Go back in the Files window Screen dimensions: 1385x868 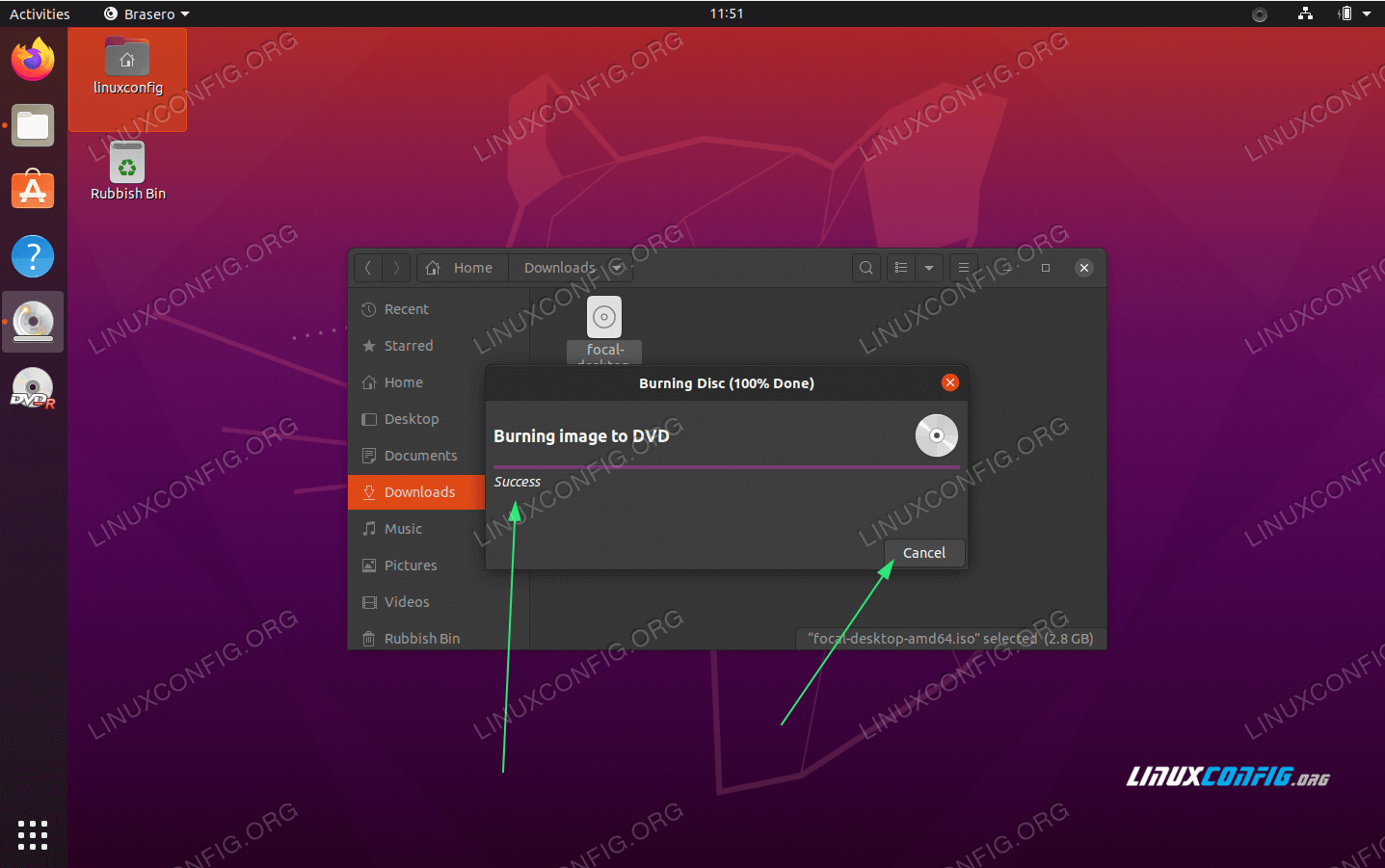(368, 268)
